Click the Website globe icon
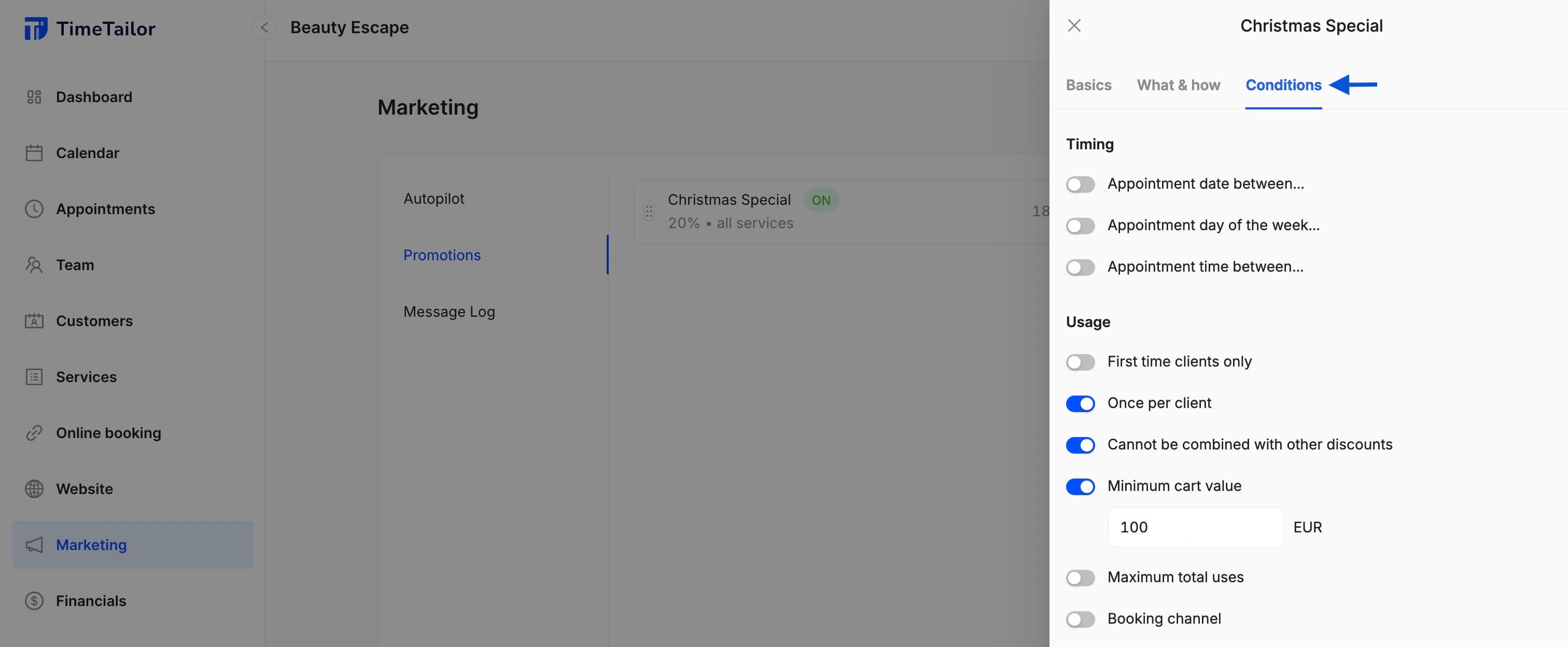This screenshot has width=1568, height=647. click(x=34, y=489)
